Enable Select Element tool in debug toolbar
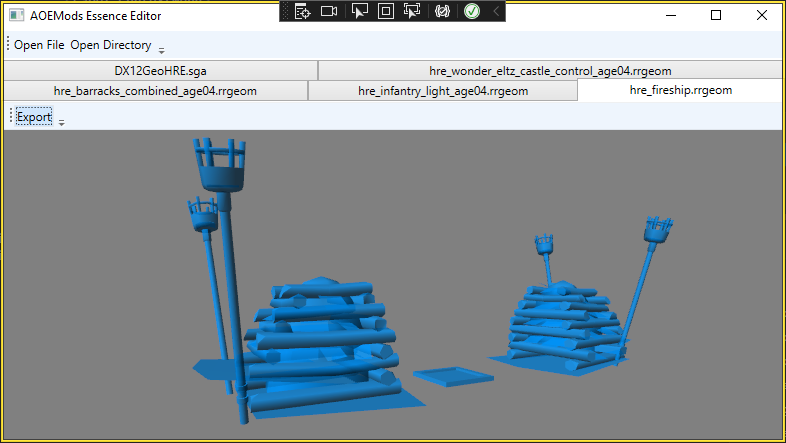The image size is (786, 443). coord(359,11)
